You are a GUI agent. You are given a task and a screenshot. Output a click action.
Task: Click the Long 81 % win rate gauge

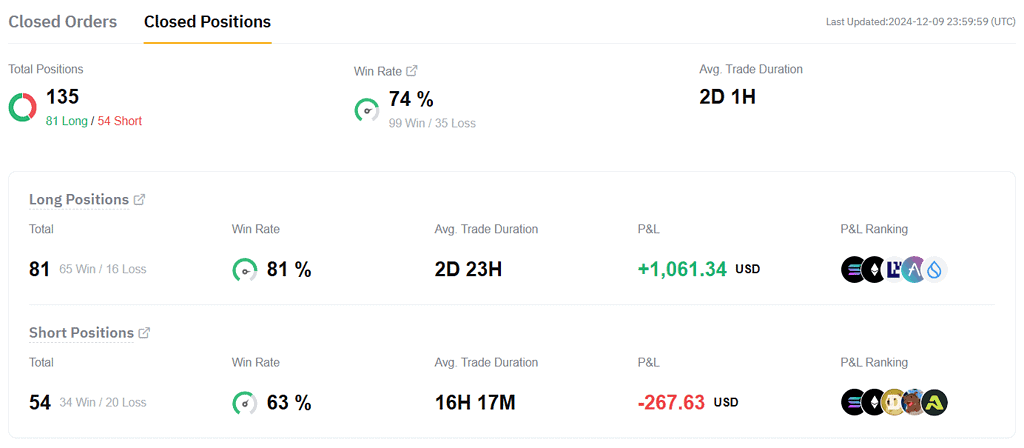[x=245, y=270]
